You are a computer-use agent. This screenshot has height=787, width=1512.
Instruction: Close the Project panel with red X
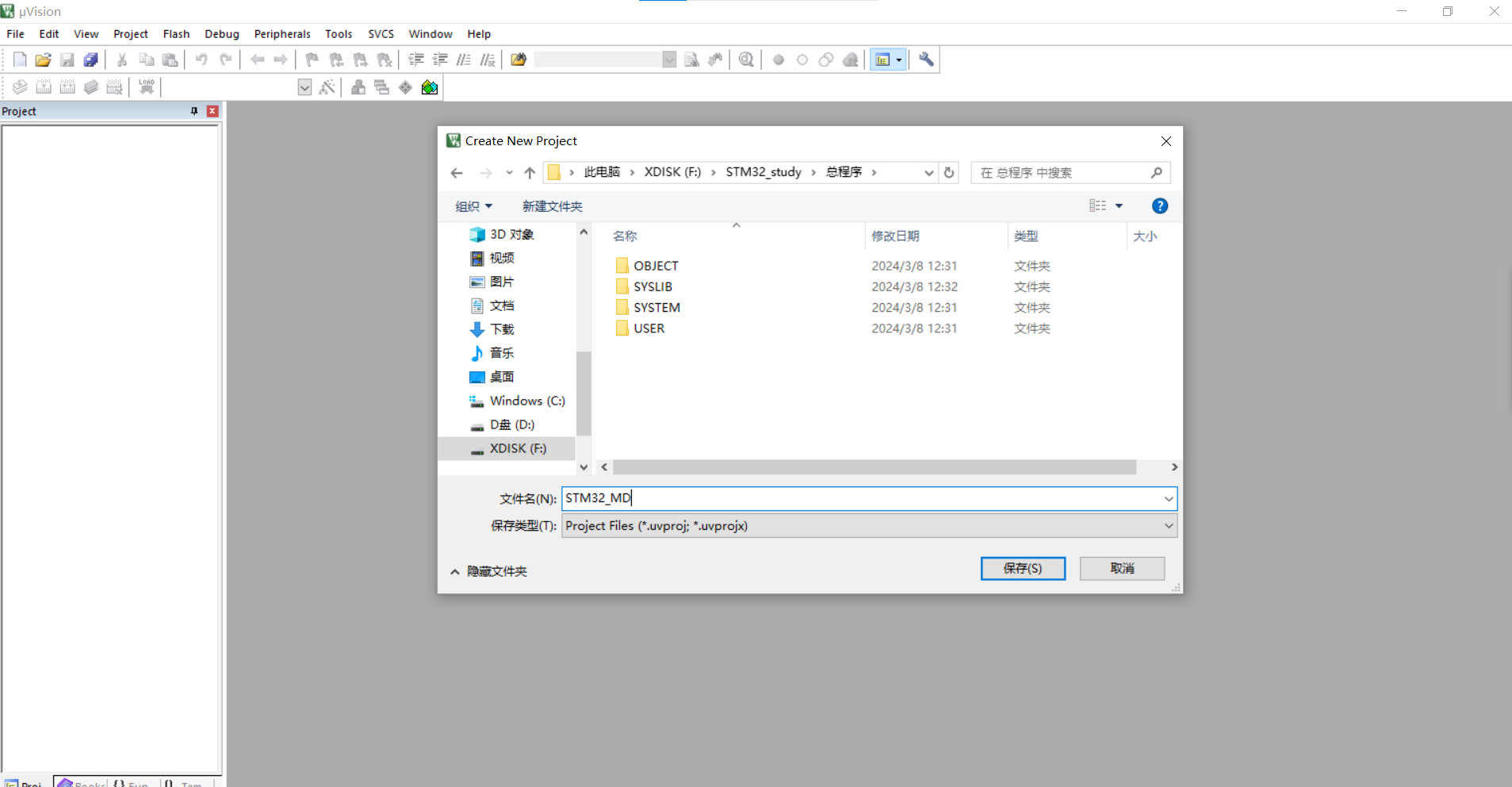[x=212, y=111]
